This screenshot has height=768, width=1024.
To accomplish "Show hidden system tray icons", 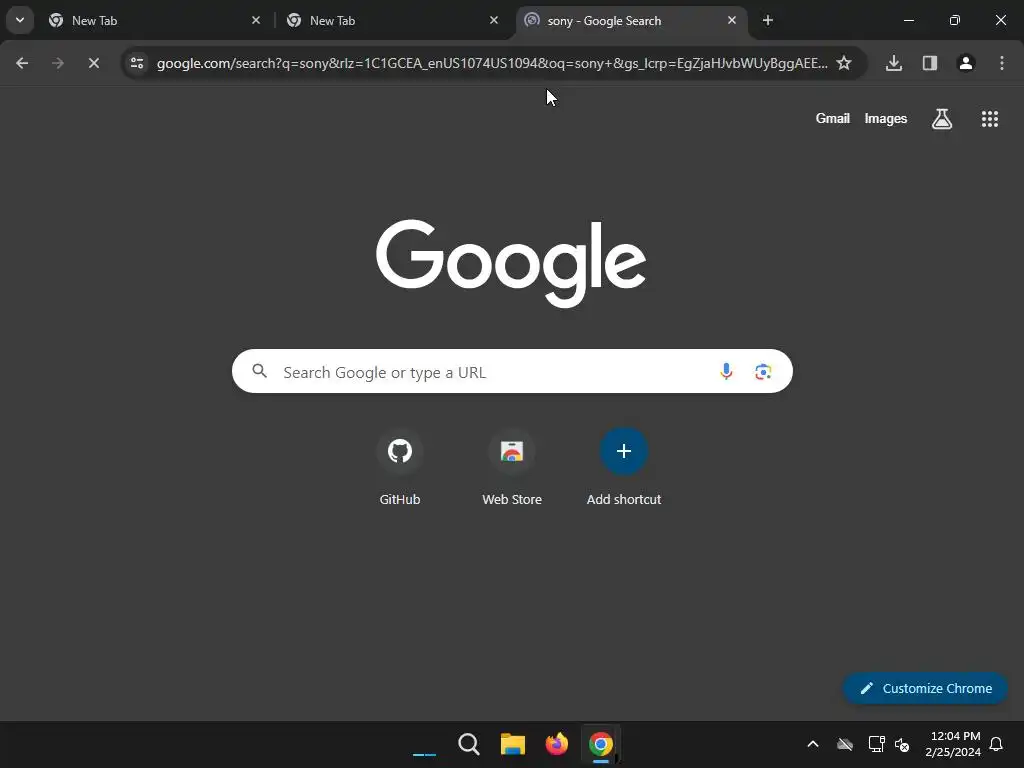I will [813, 744].
